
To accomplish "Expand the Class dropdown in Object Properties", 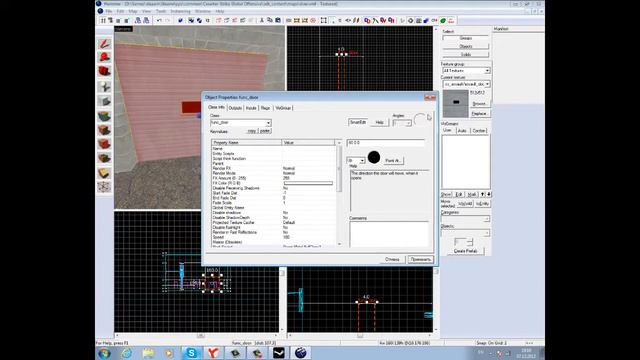I will [268, 123].
